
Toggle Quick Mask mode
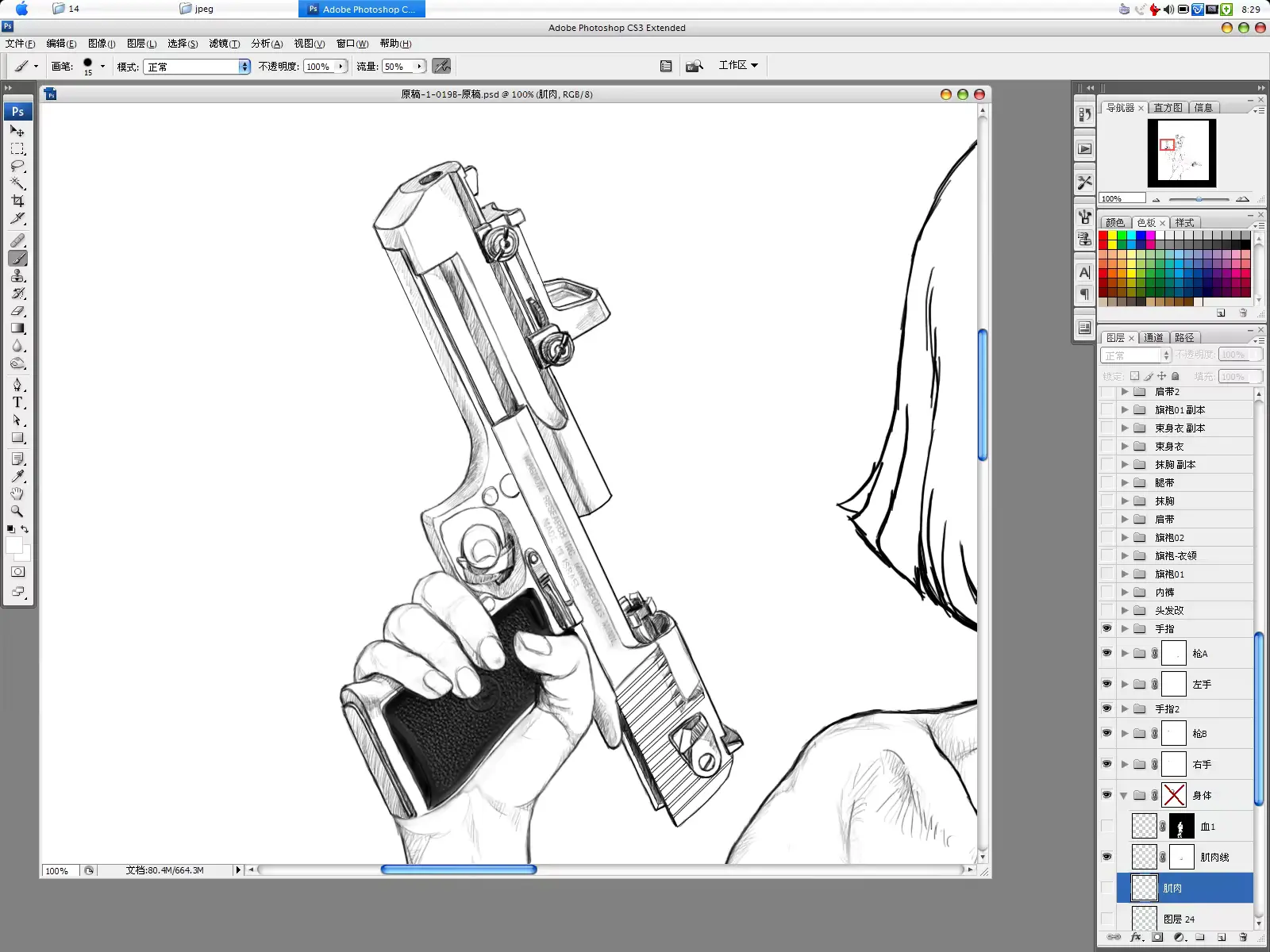pyautogui.click(x=17, y=571)
